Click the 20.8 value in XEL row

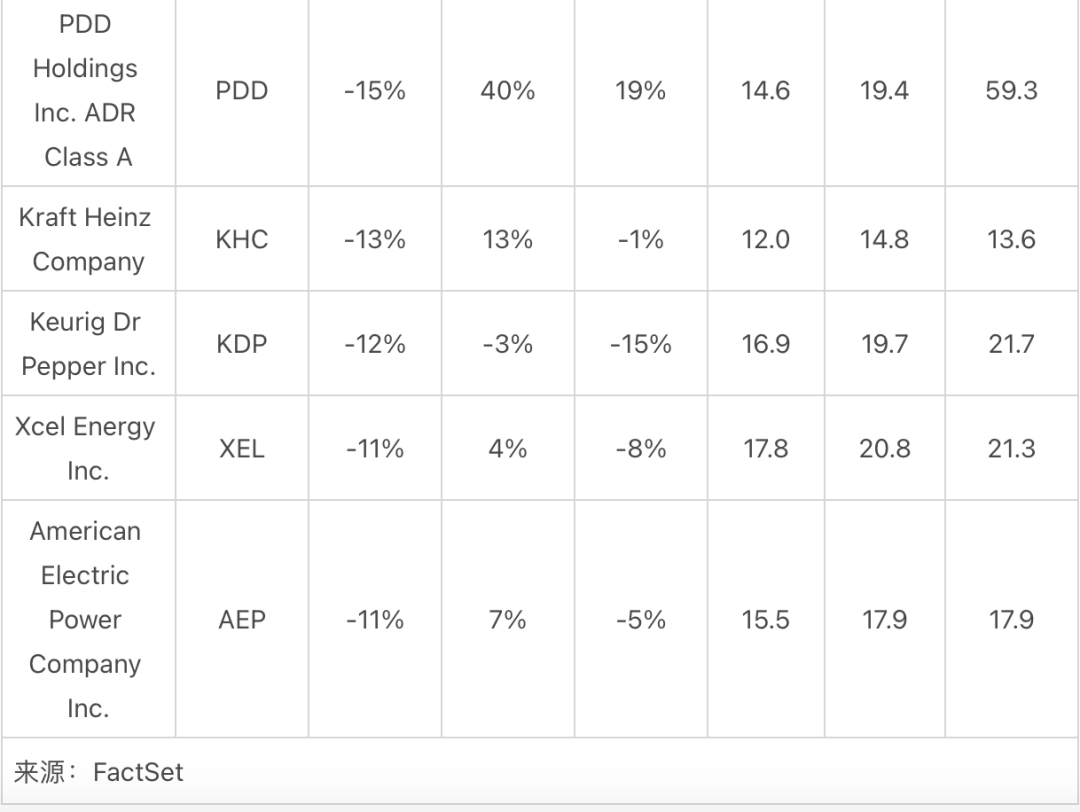(884, 449)
